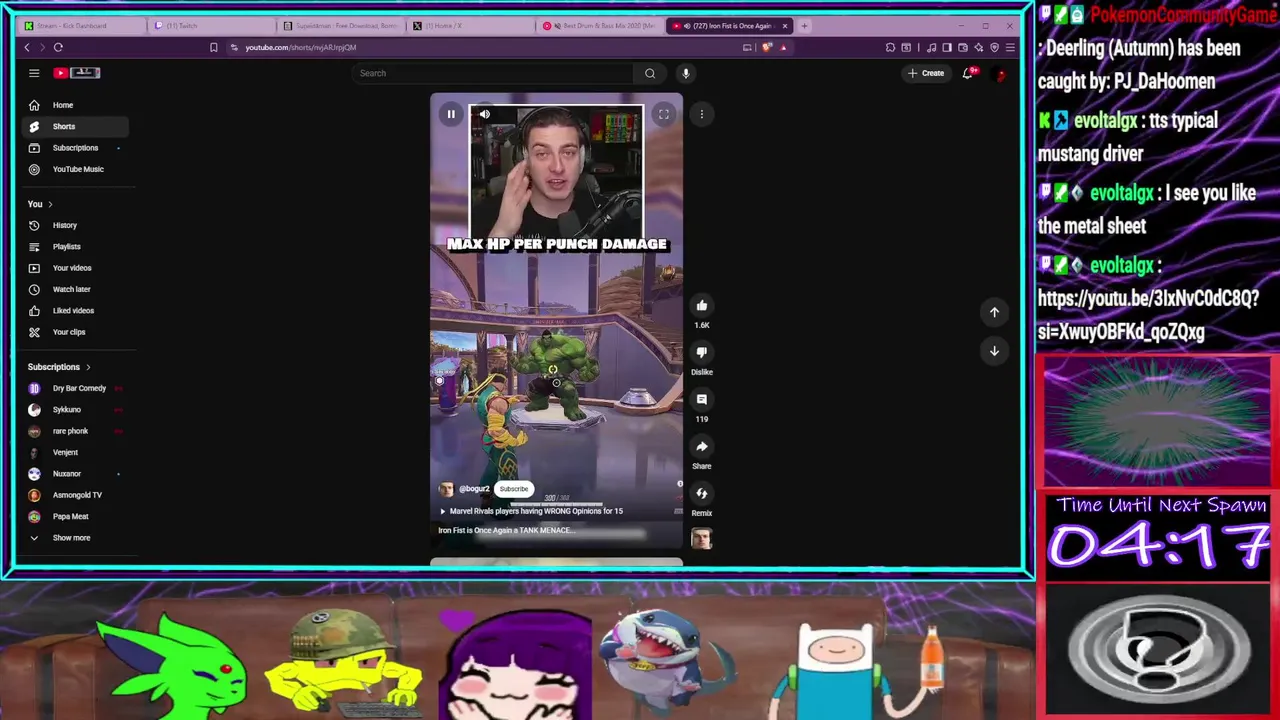This screenshot has width=1280, height=720.
Task: Open YouTube notifications bell
Action: pyautogui.click(x=968, y=73)
